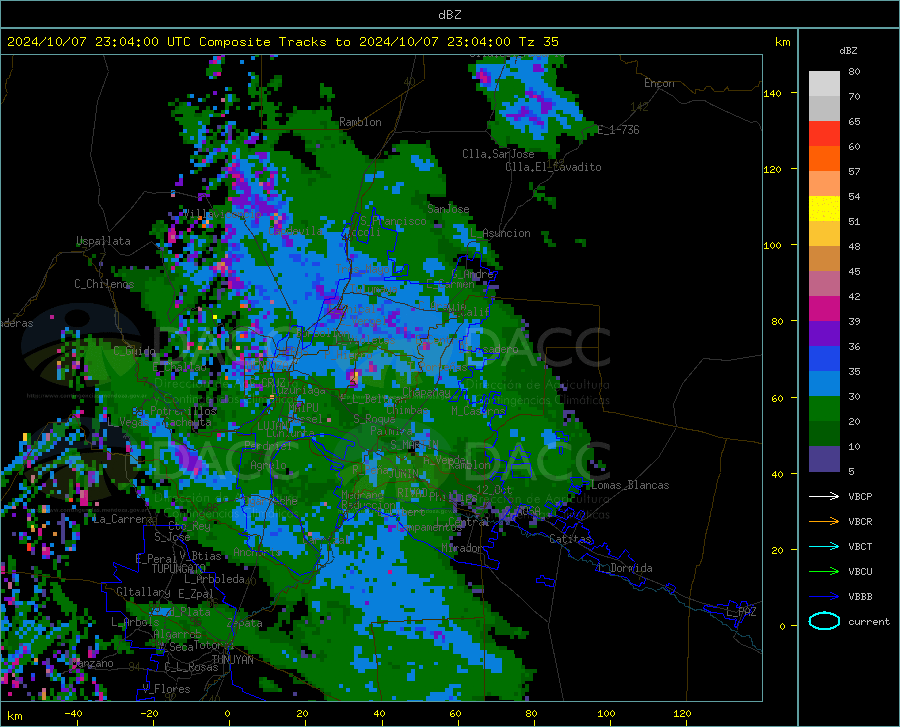Pick the bright yellow 54–51 dBZ swatch
This screenshot has width=900, height=727.
click(824, 209)
